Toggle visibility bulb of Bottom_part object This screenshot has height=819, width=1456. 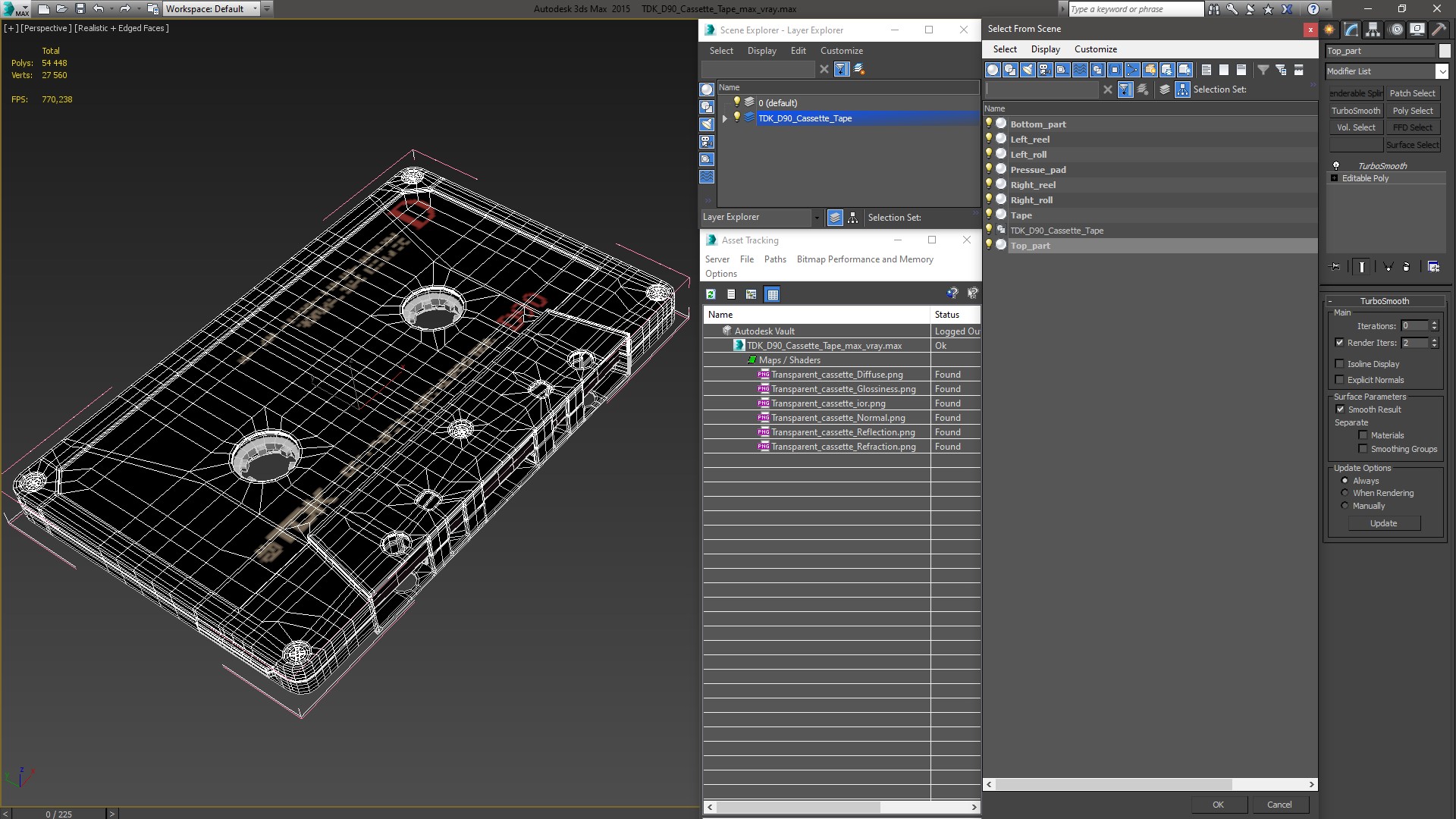pyautogui.click(x=989, y=124)
